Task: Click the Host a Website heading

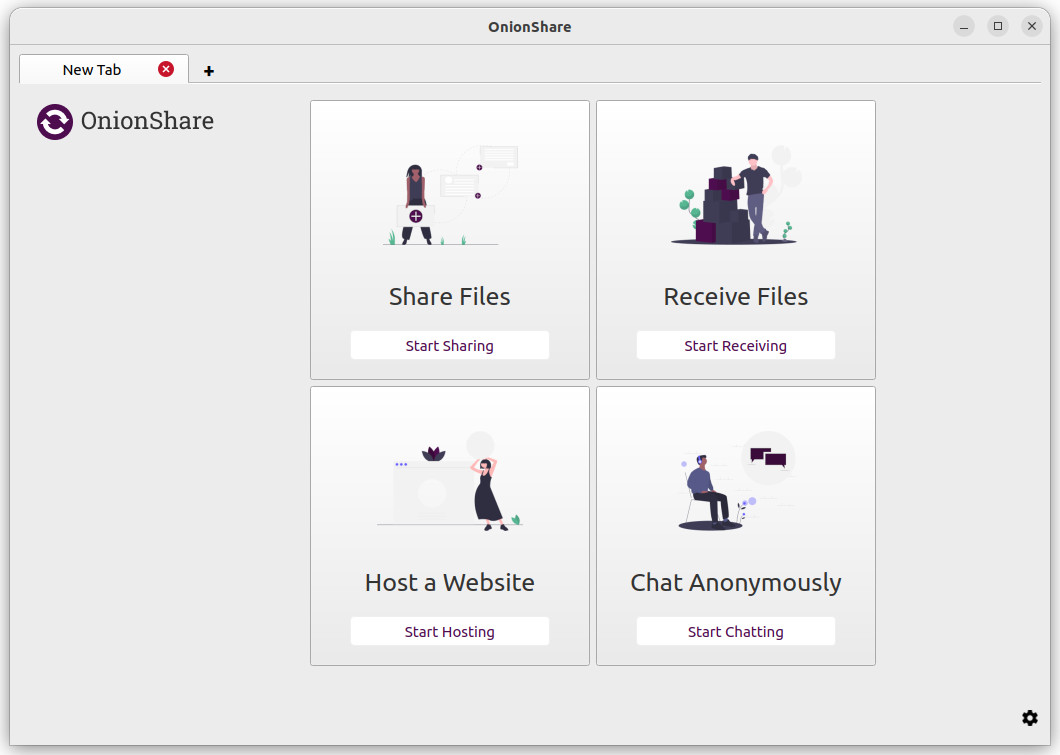Action: point(449,583)
